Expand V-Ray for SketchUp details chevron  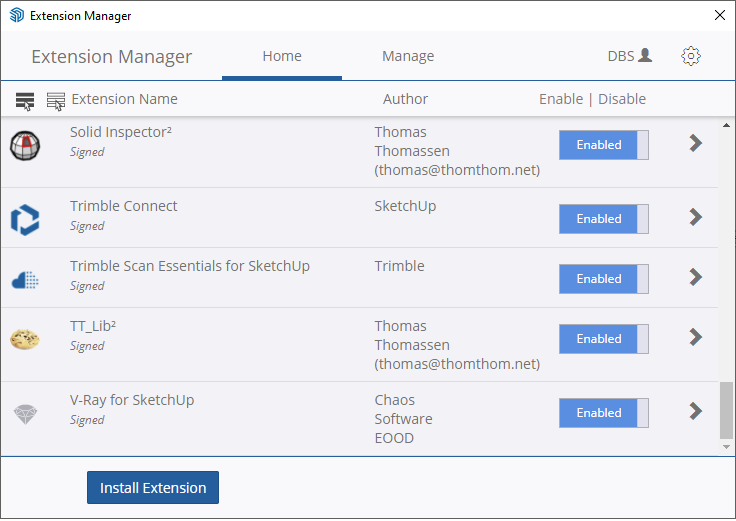696,411
